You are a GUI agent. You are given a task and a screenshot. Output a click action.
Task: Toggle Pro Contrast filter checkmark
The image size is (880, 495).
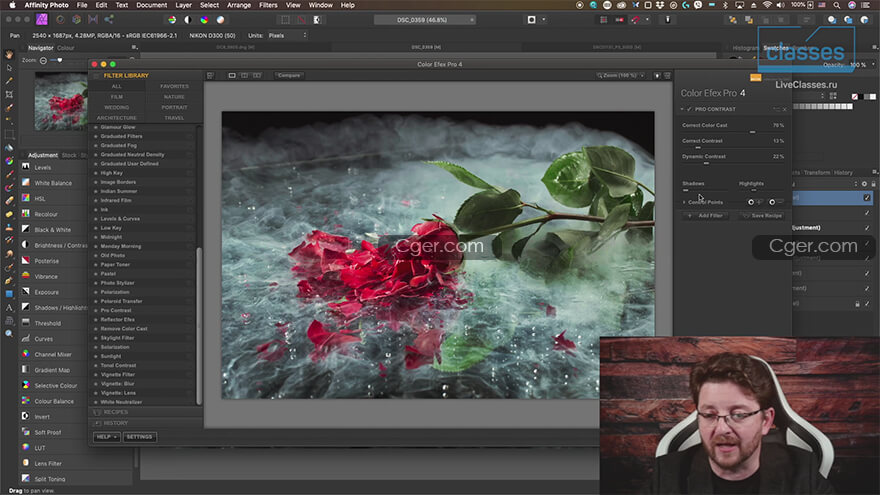689,109
